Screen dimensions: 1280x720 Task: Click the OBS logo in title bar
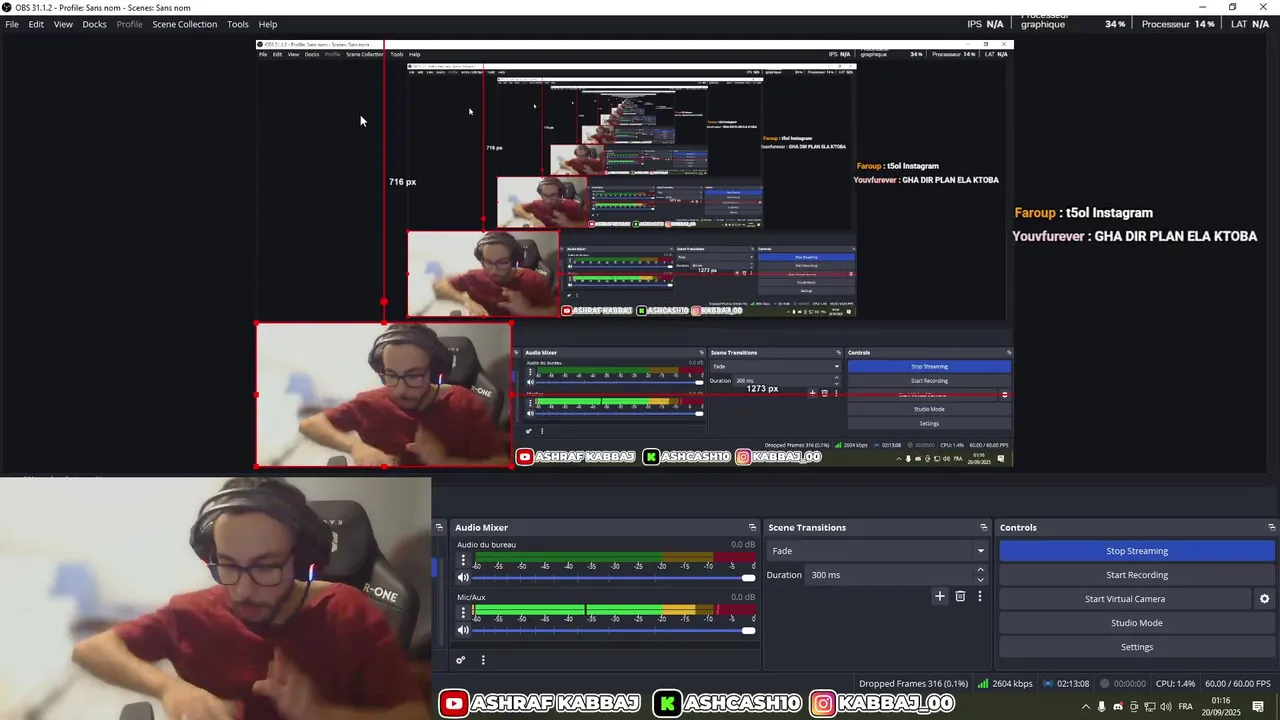[x=7, y=7]
